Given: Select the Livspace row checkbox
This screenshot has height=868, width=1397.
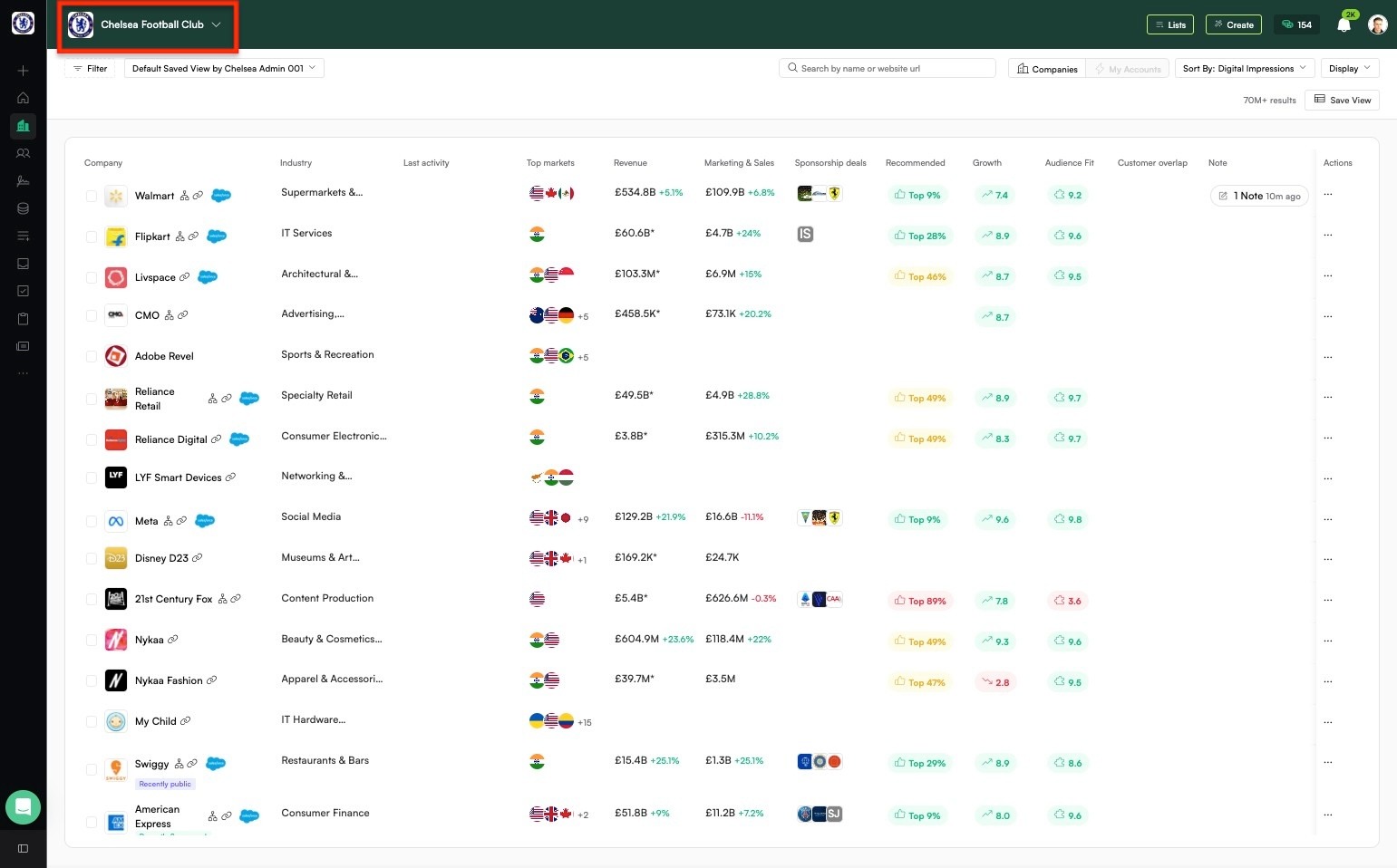Looking at the screenshot, I should [x=92, y=277].
